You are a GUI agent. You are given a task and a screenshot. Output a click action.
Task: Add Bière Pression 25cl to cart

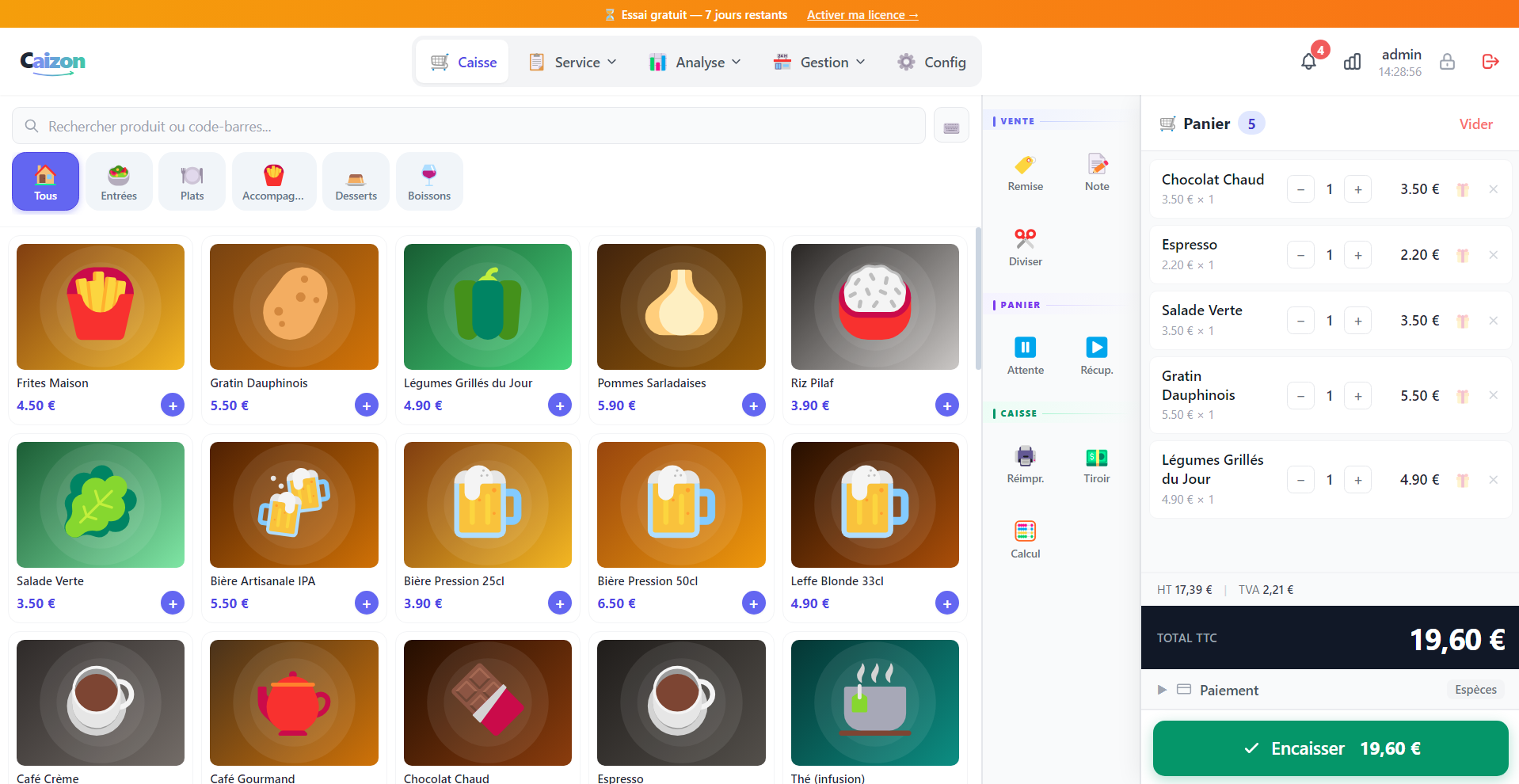[x=560, y=603]
